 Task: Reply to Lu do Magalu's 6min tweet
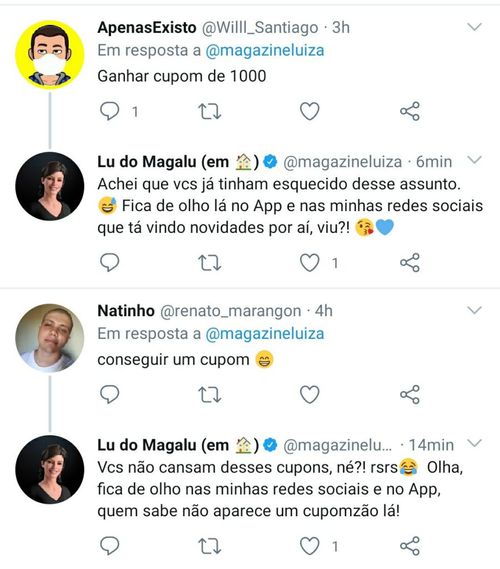point(110,262)
